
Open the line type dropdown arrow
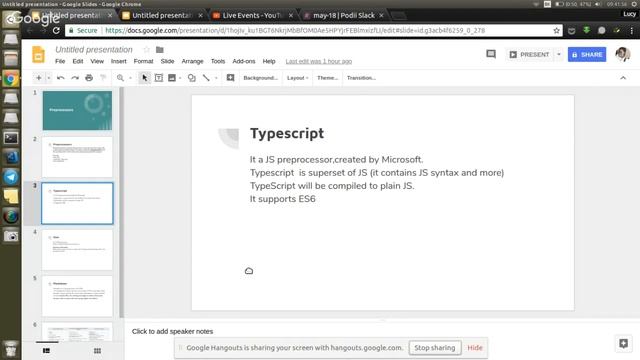point(216,78)
